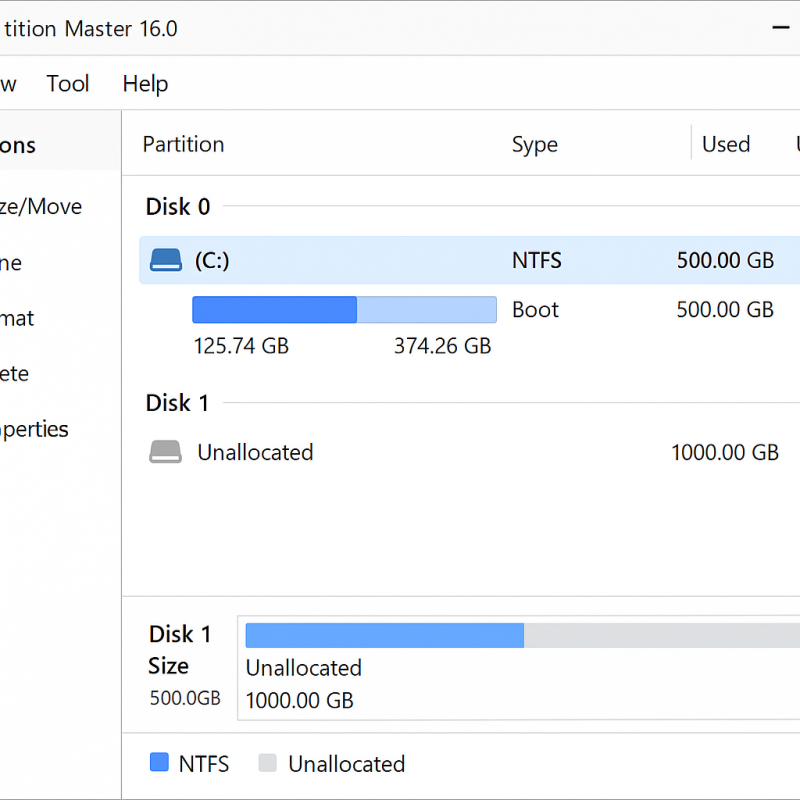Viewport: 800px width, 800px height.
Task: Click the gray Unallocated legend swatch
Action: 267,763
